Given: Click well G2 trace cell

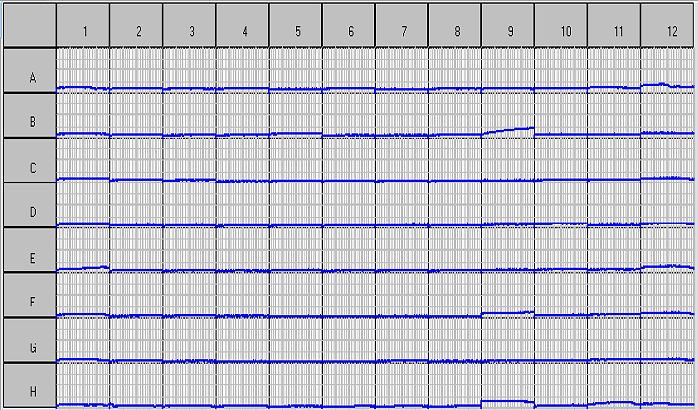Looking at the screenshot, I should tap(136, 341).
